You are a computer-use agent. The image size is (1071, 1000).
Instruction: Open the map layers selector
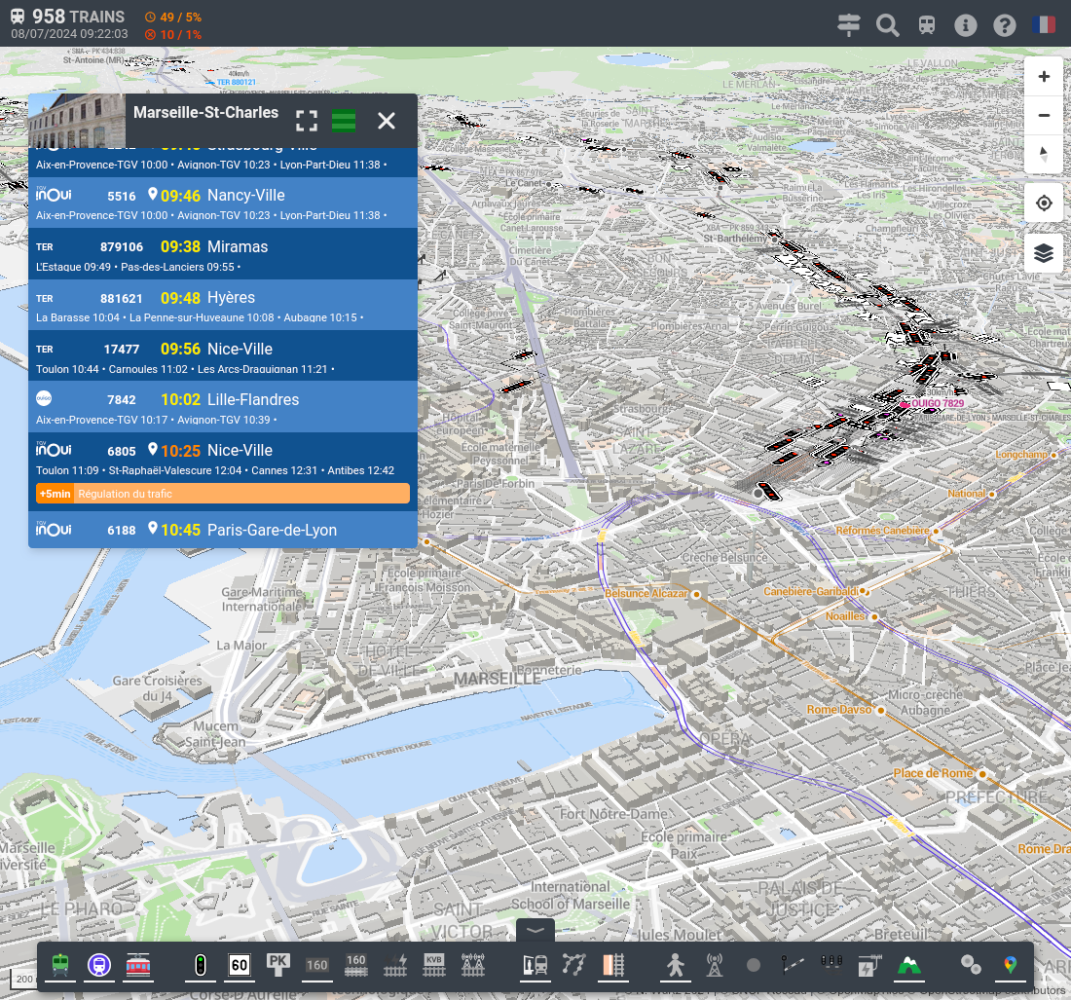click(x=1044, y=253)
